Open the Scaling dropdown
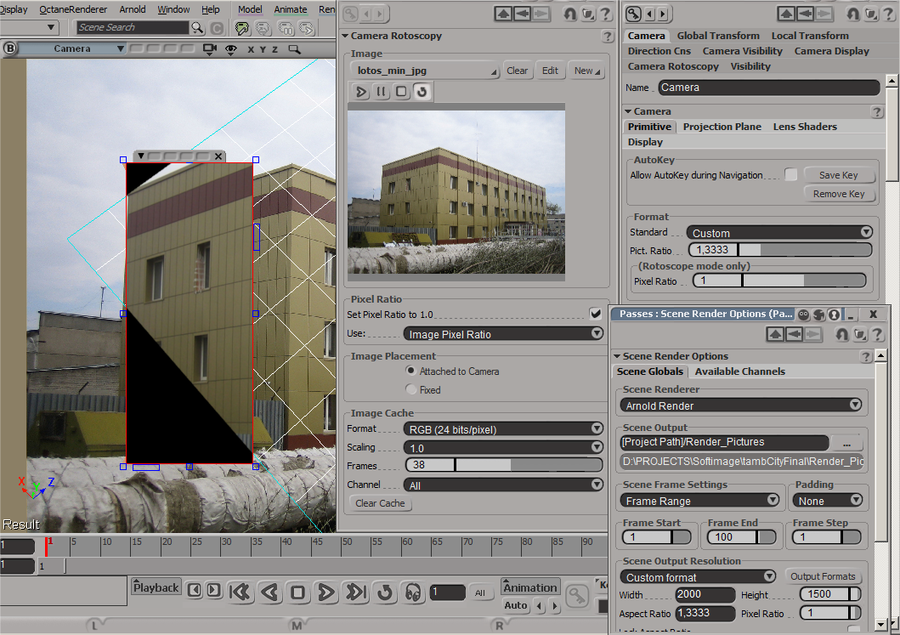900x635 pixels. click(503, 448)
